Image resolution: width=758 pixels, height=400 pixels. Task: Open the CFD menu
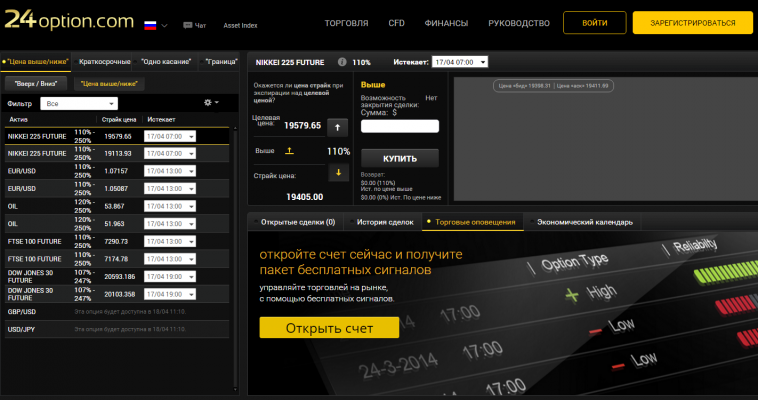click(396, 23)
